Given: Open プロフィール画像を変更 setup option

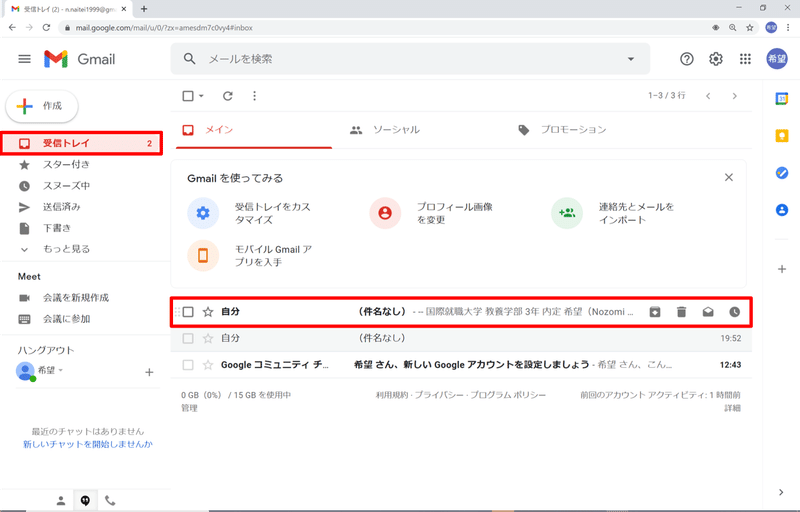Looking at the screenshot, I should coord(432,213).
